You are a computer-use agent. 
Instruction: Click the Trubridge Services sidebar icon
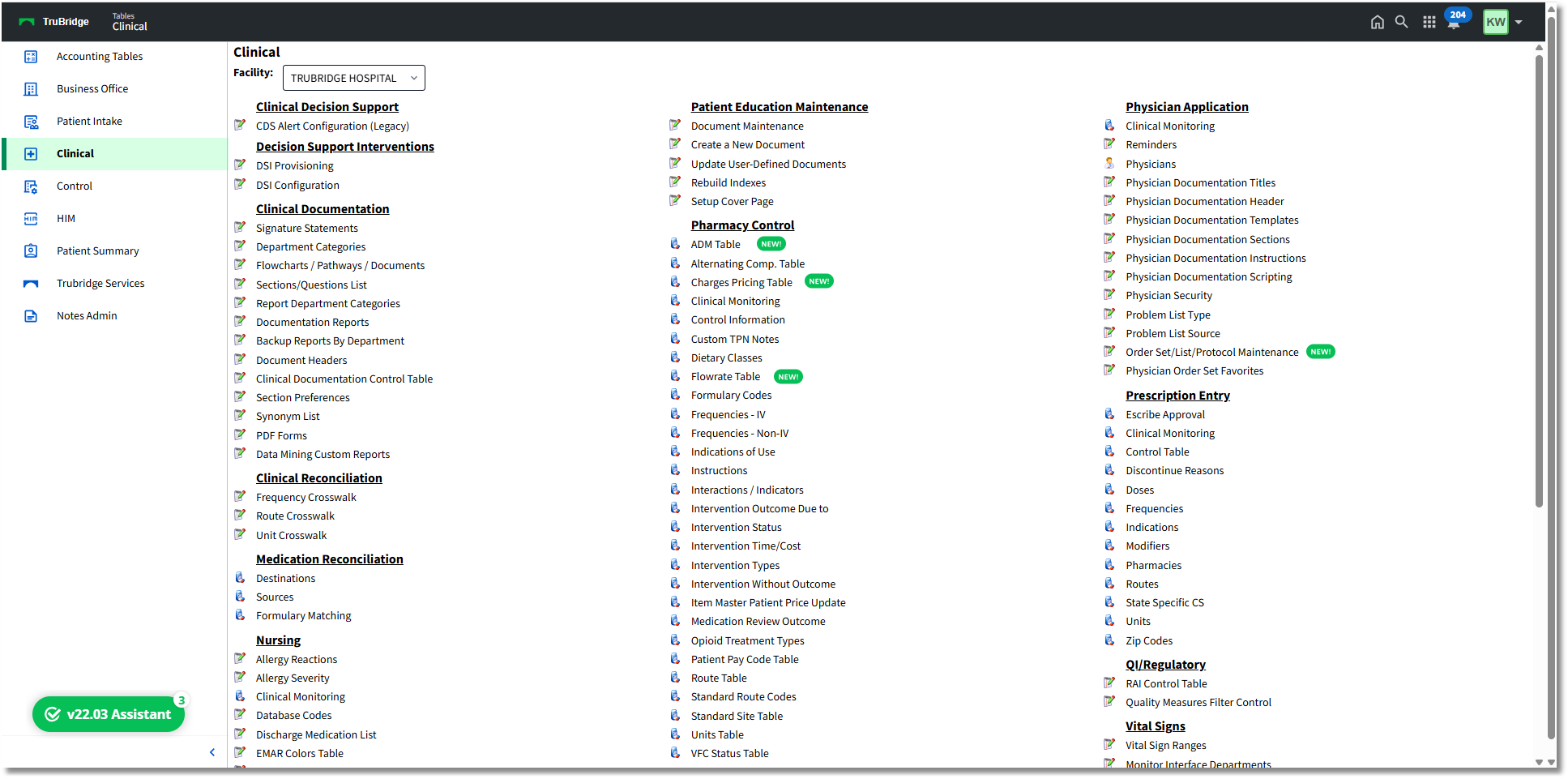(x=31, y=284)
